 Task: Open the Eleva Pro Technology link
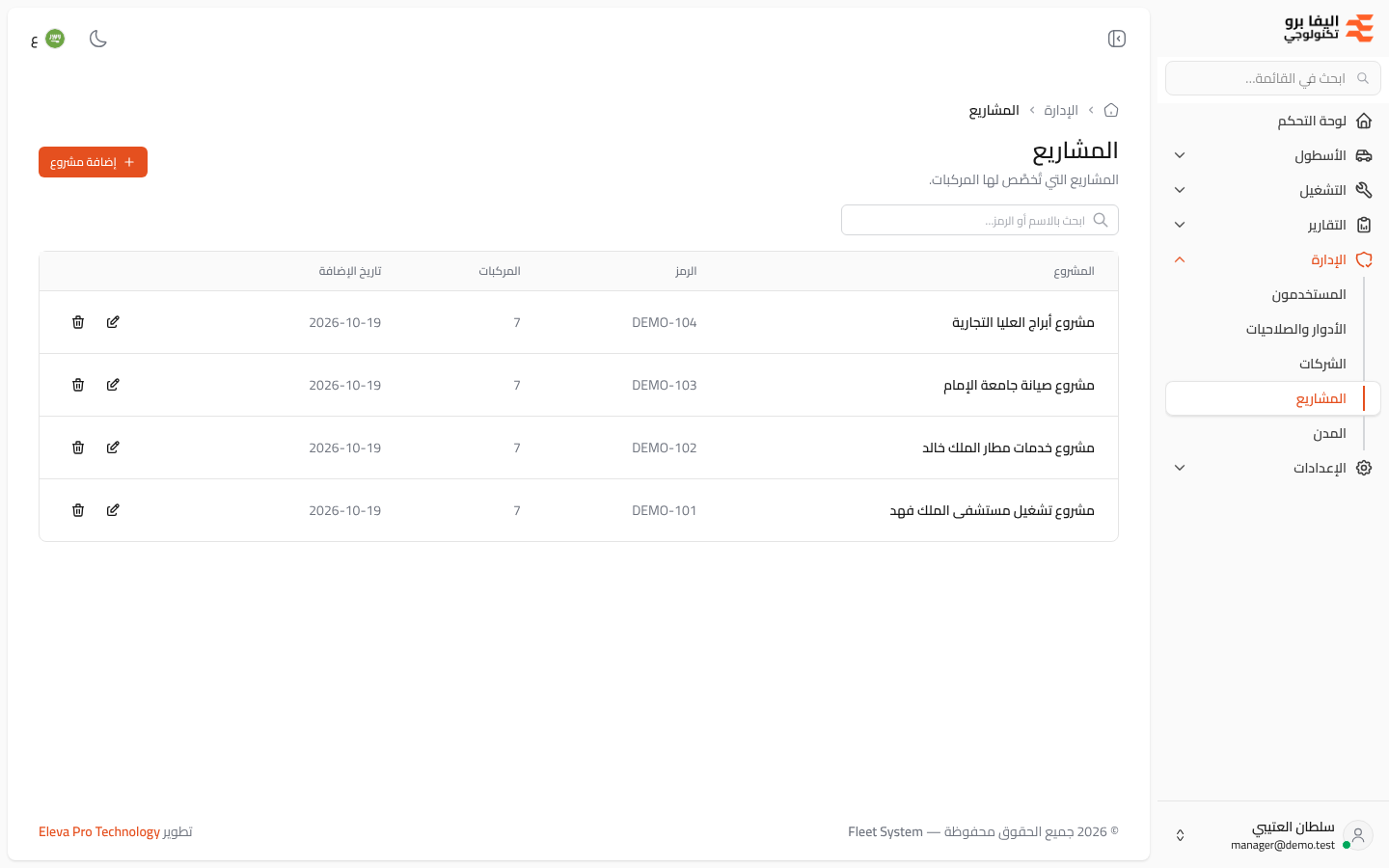[x=99, y=831]
